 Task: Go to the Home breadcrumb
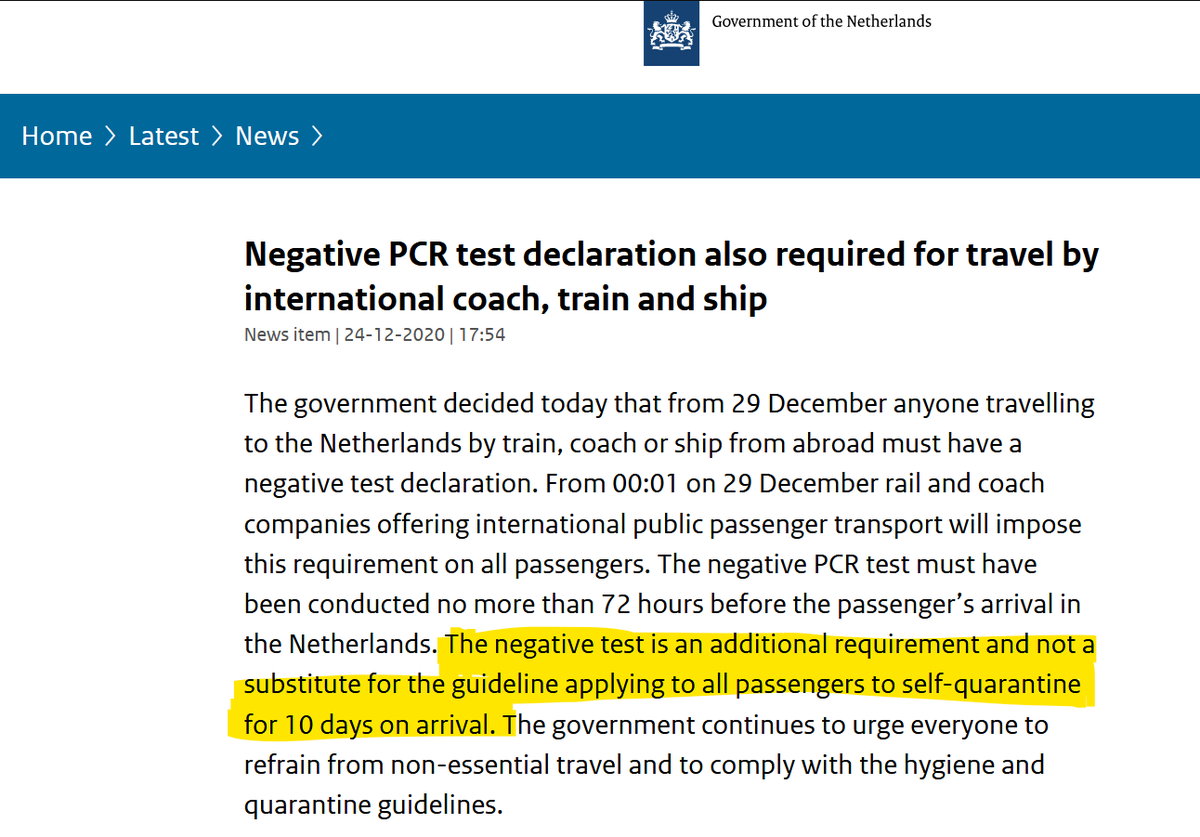click(57, 136)
